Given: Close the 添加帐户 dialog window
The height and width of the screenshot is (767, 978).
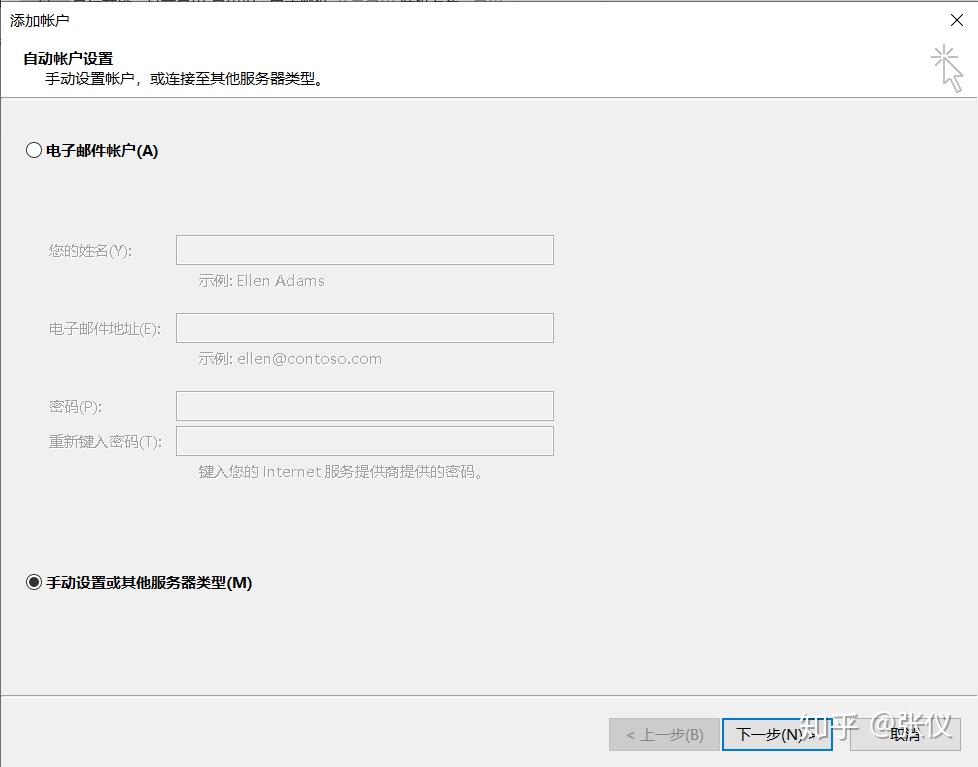Looking at the screenshot, I should click(x=957, y=20).
